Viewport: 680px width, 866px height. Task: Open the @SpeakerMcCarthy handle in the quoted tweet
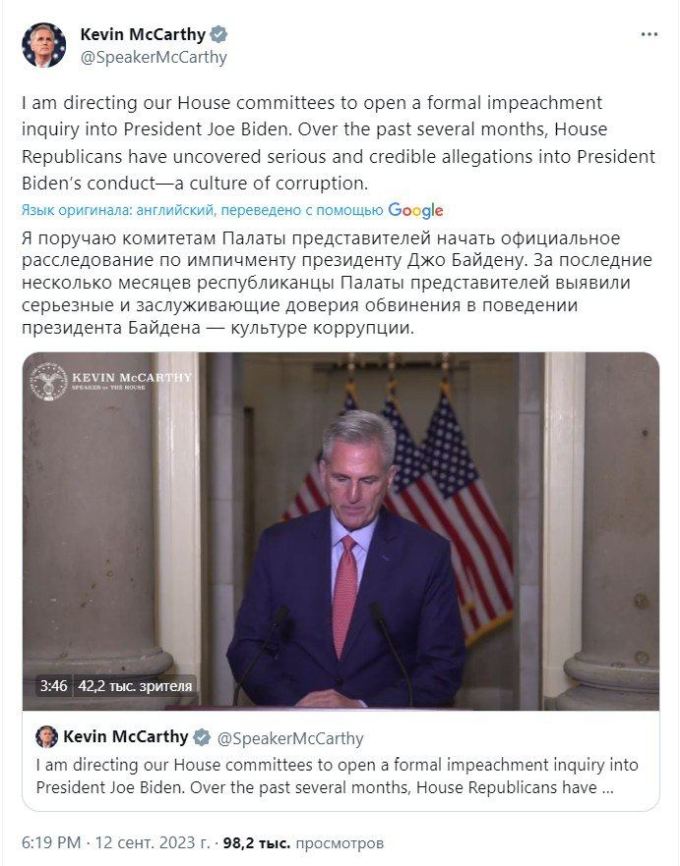pos(290,738)
